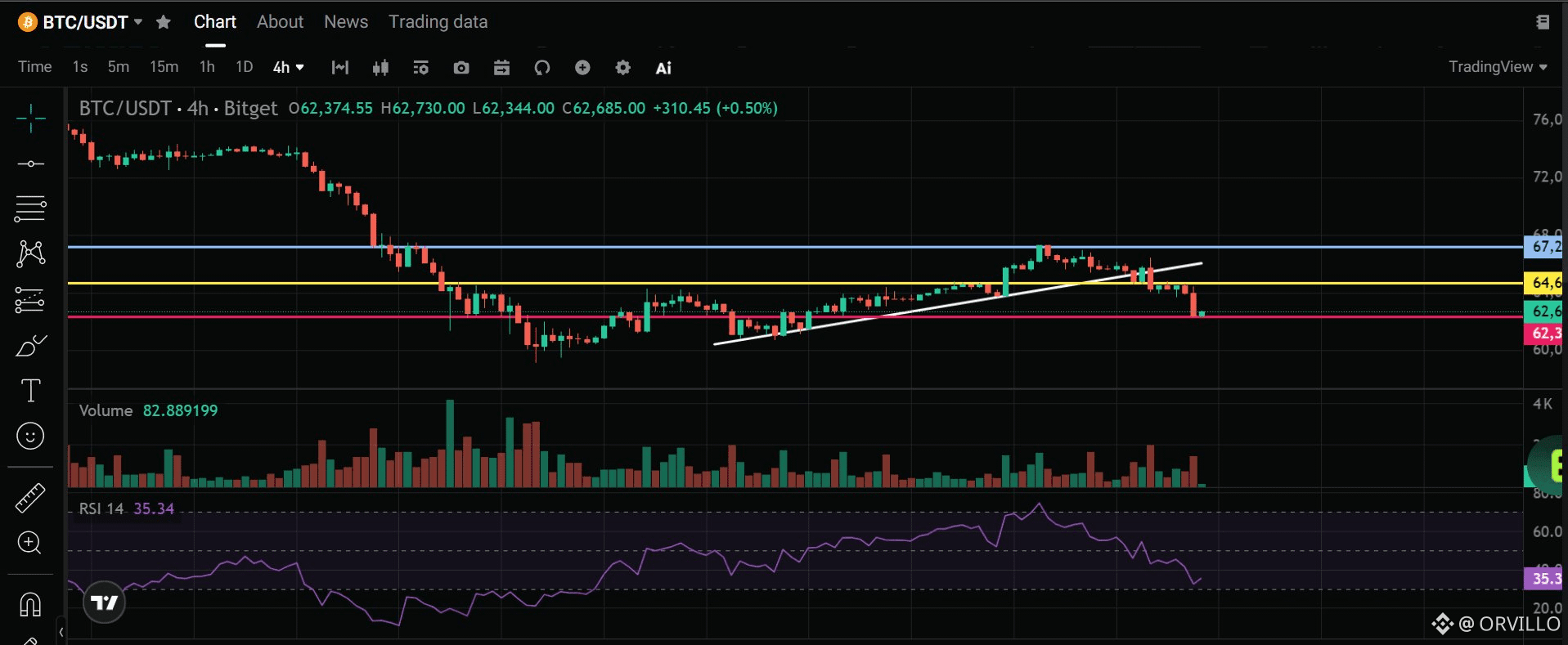
Task: Switch to the About tab
Action: 280,22
